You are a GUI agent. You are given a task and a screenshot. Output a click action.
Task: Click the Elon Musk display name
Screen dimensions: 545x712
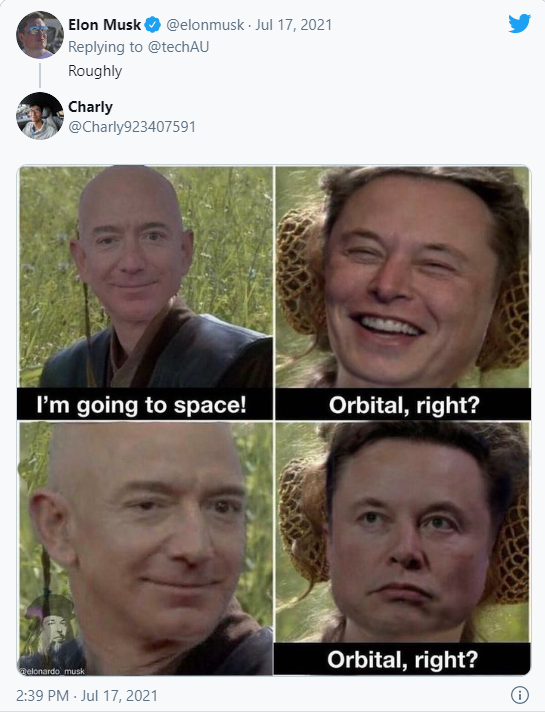104,25
